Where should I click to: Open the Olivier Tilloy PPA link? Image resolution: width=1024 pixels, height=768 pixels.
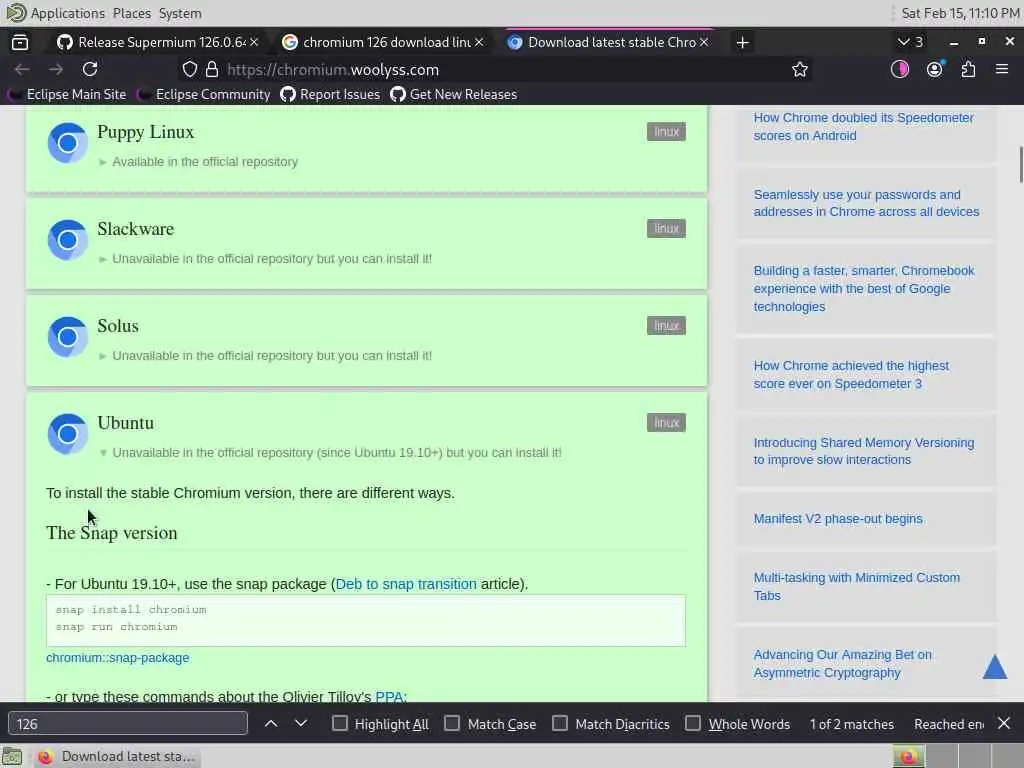(x=389, y=696)
